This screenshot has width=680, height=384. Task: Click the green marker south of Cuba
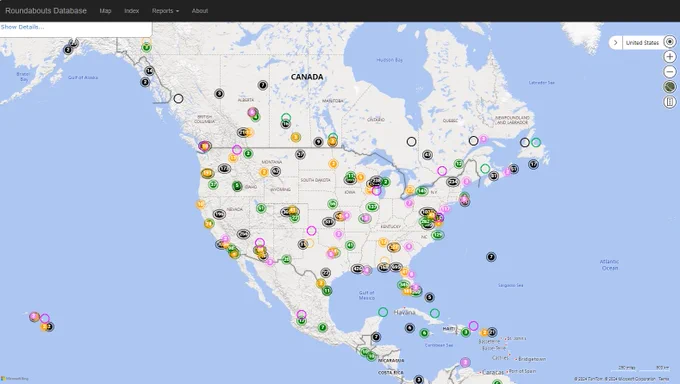pyautogui.click(x=425, y=333)
